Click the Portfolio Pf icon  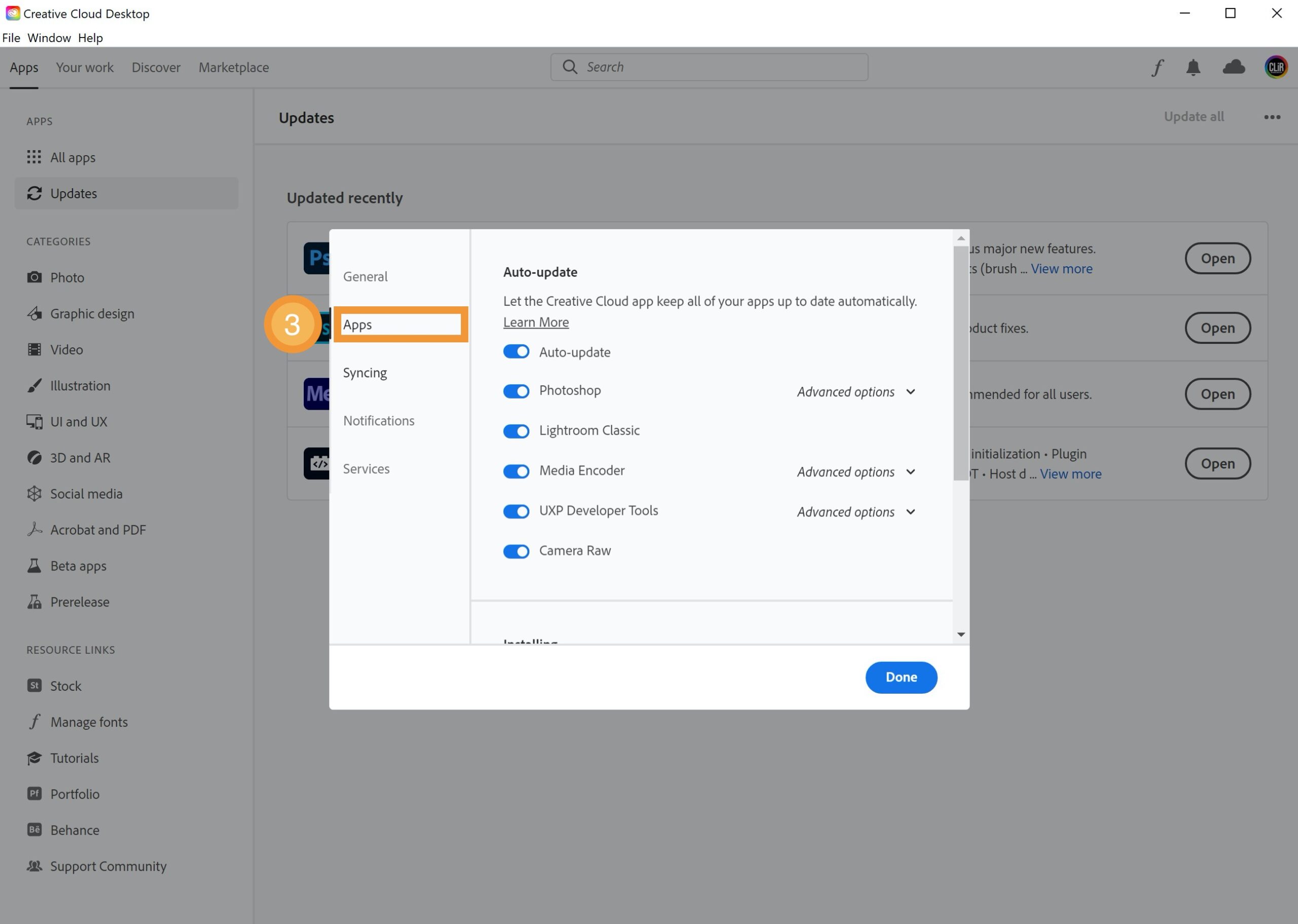pos(34,794)
